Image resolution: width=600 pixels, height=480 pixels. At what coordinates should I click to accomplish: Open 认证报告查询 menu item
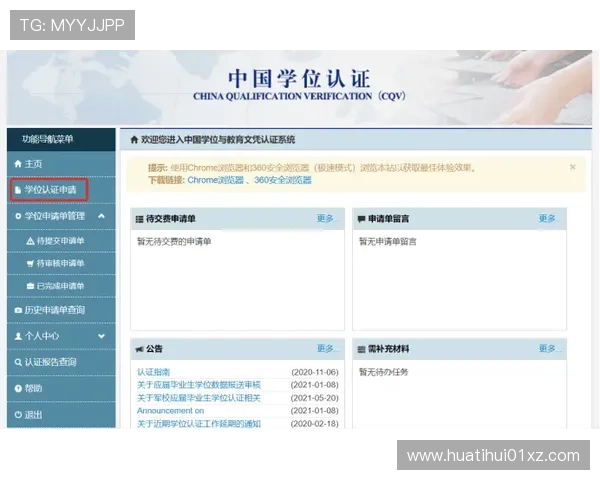[51, 362]
